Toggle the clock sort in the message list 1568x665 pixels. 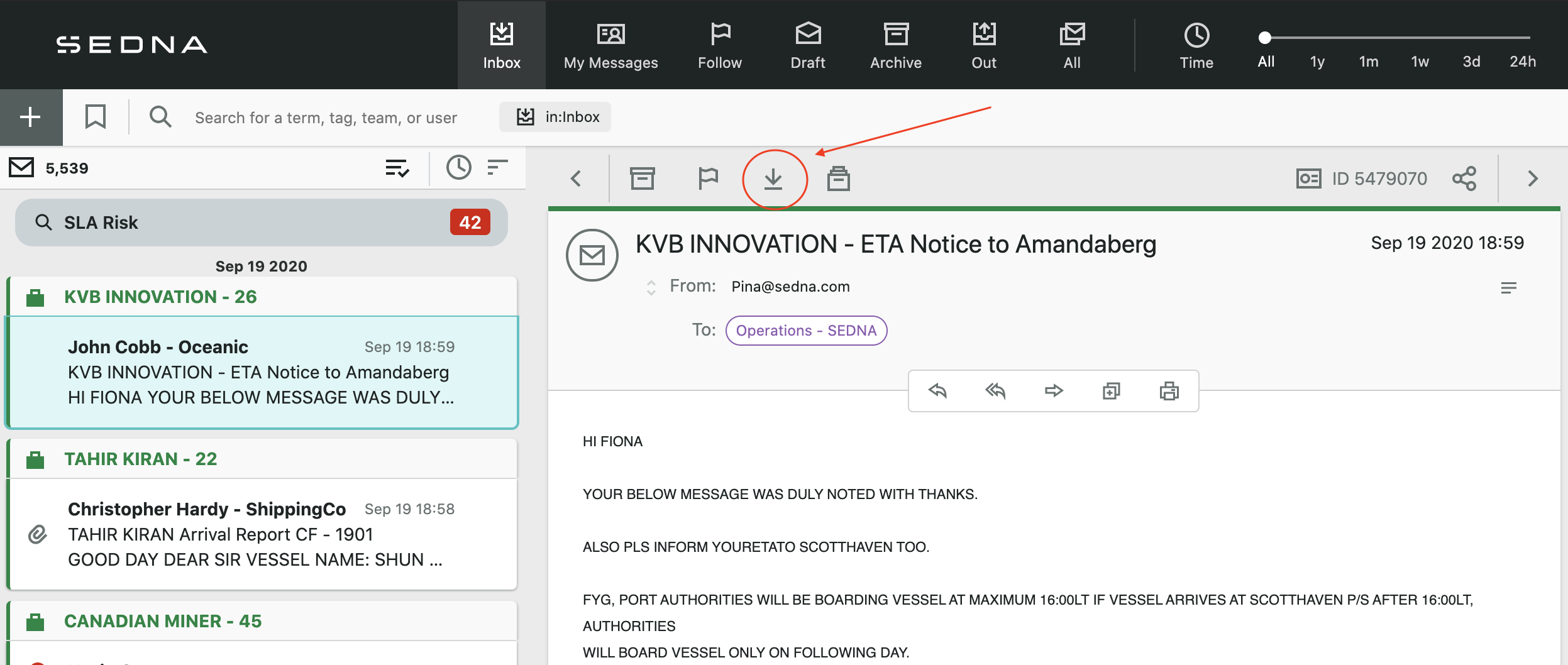(x=458, y=167)
